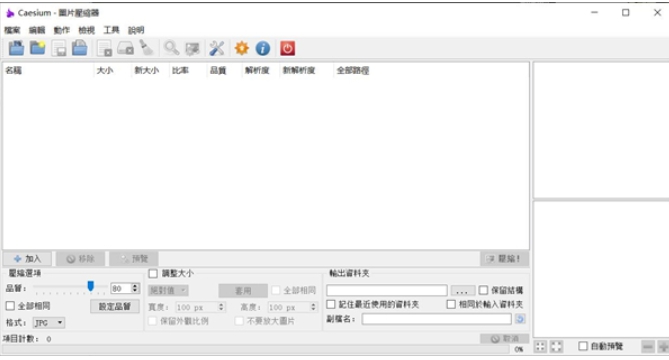Click the Open List folder icon
Screen dimensions: 669x360
coord(79,48)
